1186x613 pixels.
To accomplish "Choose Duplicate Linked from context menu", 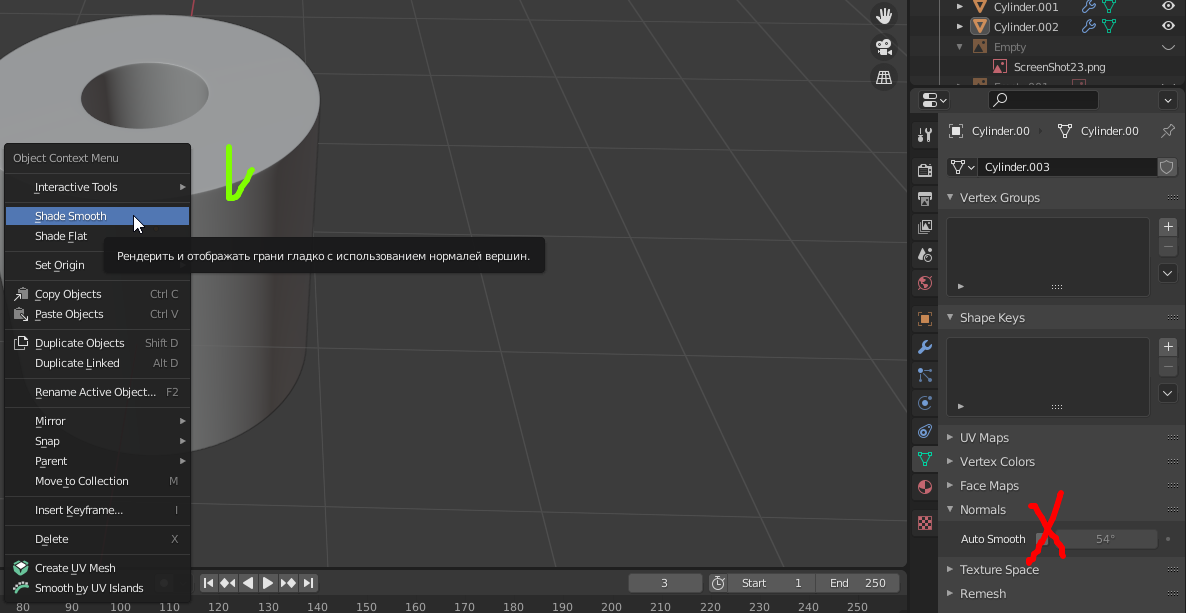I will [x=97, y=363].
